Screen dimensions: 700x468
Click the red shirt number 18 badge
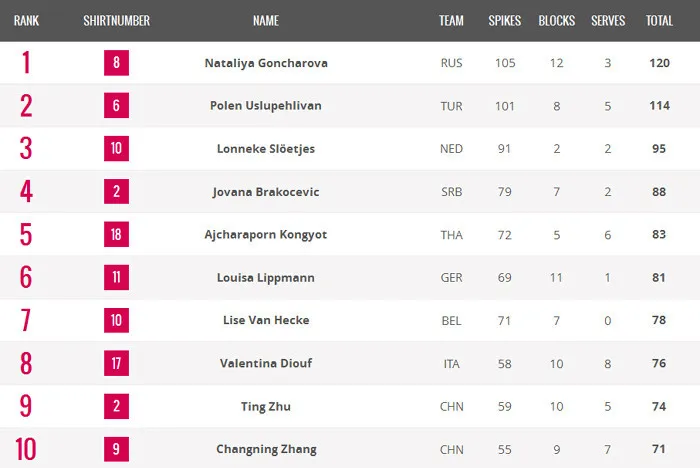point(117,235)
